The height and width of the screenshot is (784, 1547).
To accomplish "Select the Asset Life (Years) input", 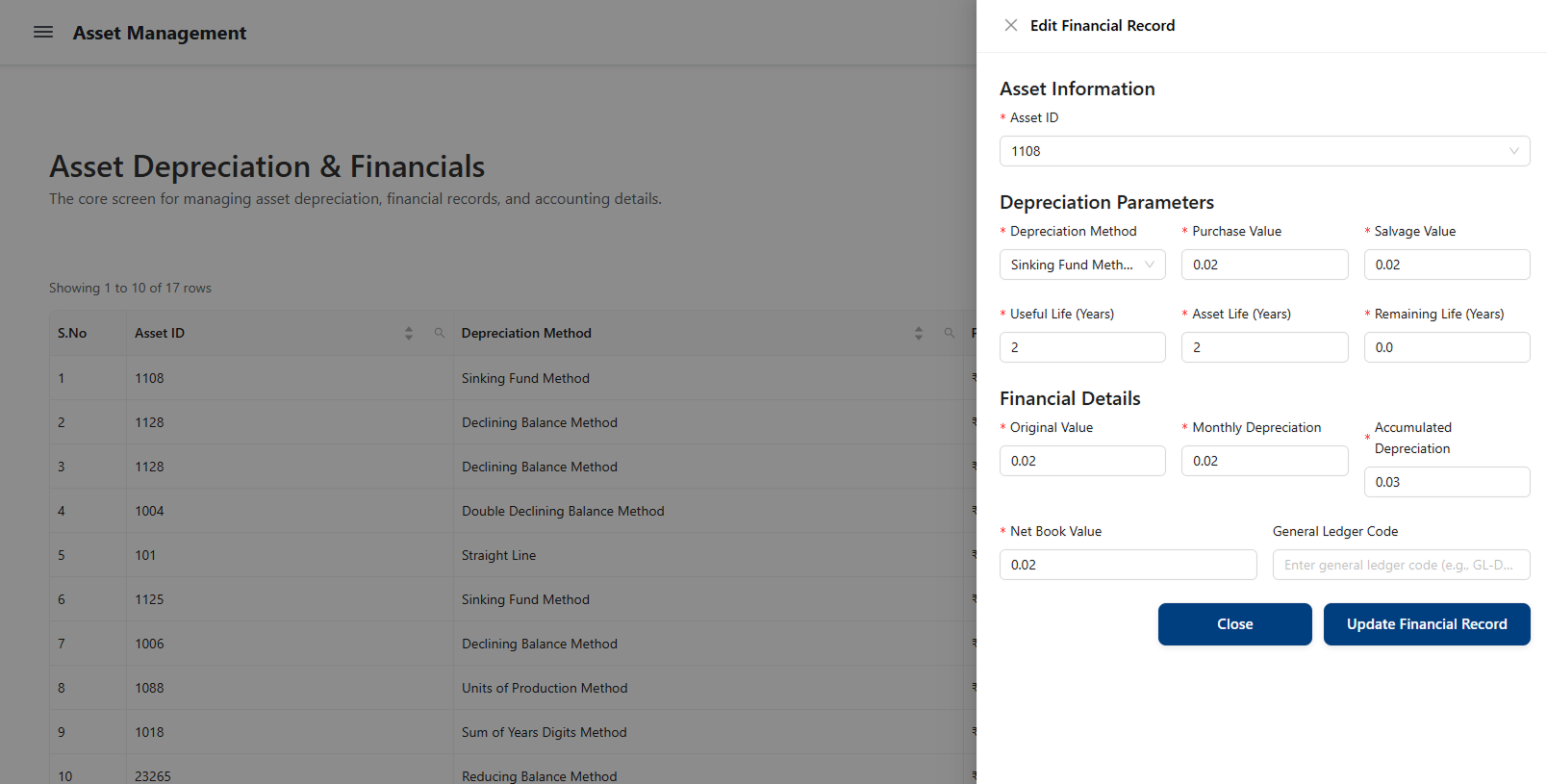I will [1264, 347].
